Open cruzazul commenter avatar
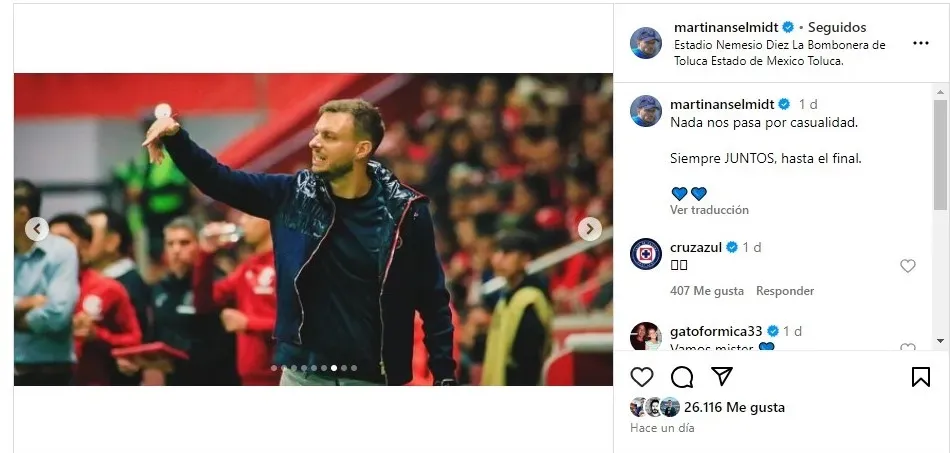The image size is (950, 453). pyautogui.click(x=645, y=254)
